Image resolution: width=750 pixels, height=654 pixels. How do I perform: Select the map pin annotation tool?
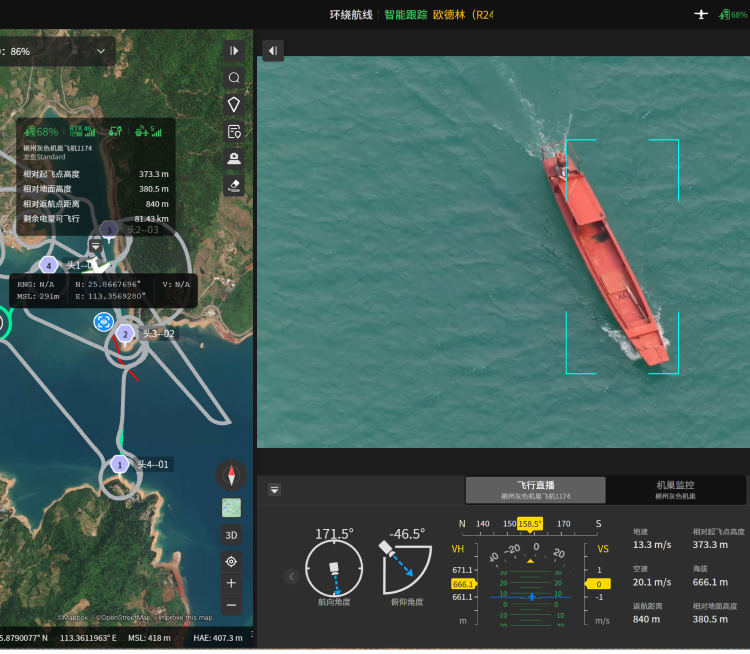click(234, 104)
